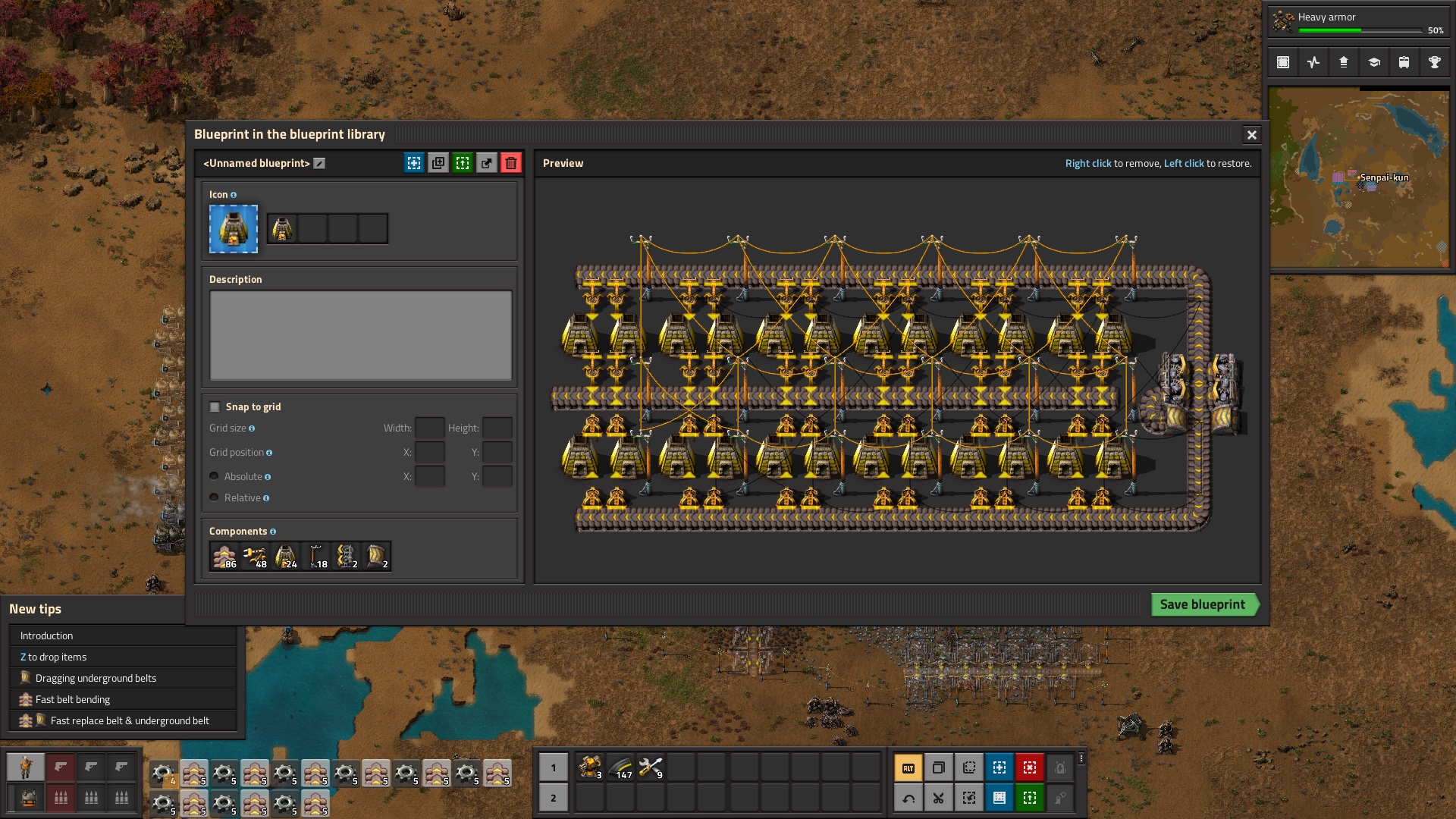The height and width of the screenshot is (819, 1456).
Task: Select the Relative radio button
Action: (215, 497)
